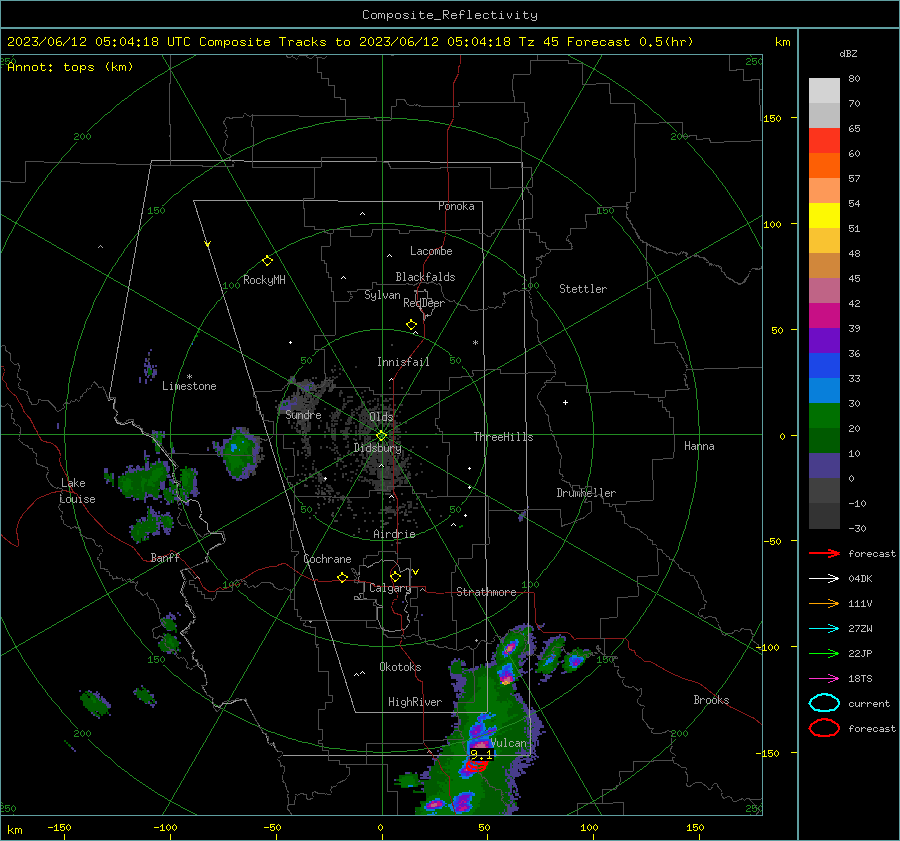The height and width of the screenshot is (841, 900).
Task: Click the Banff label
Action: pos(165,558)
